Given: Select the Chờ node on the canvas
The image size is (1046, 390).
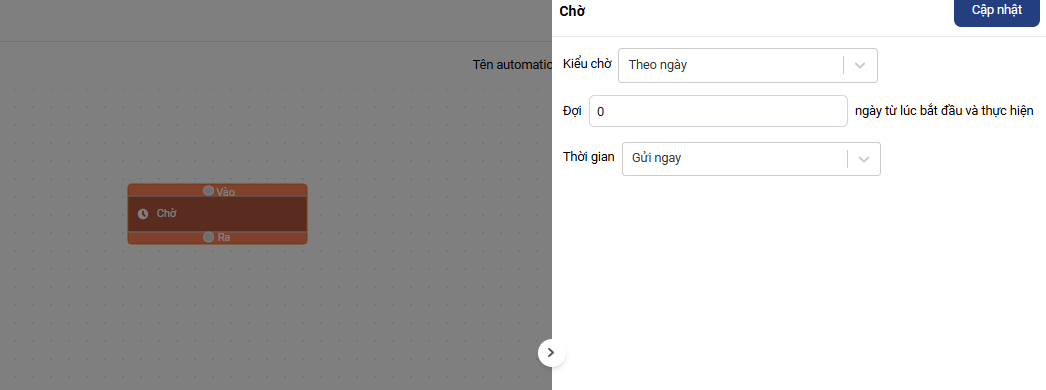Looking at the screenshot, I should [x=217, y=214].
